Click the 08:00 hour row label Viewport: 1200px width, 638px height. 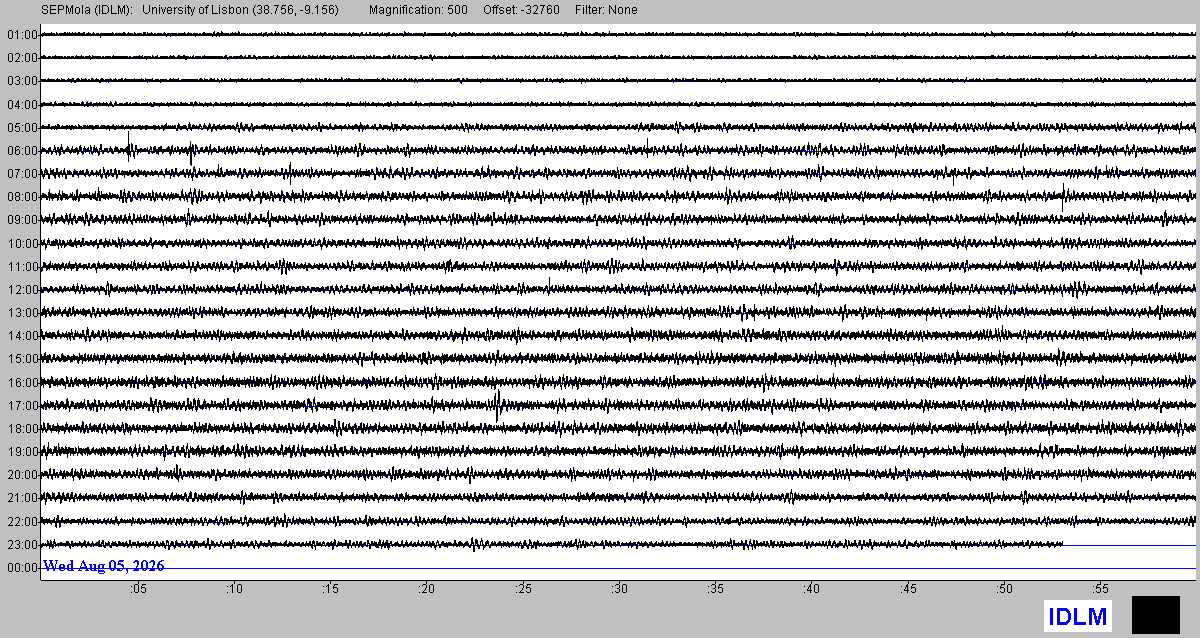point(22,197)
